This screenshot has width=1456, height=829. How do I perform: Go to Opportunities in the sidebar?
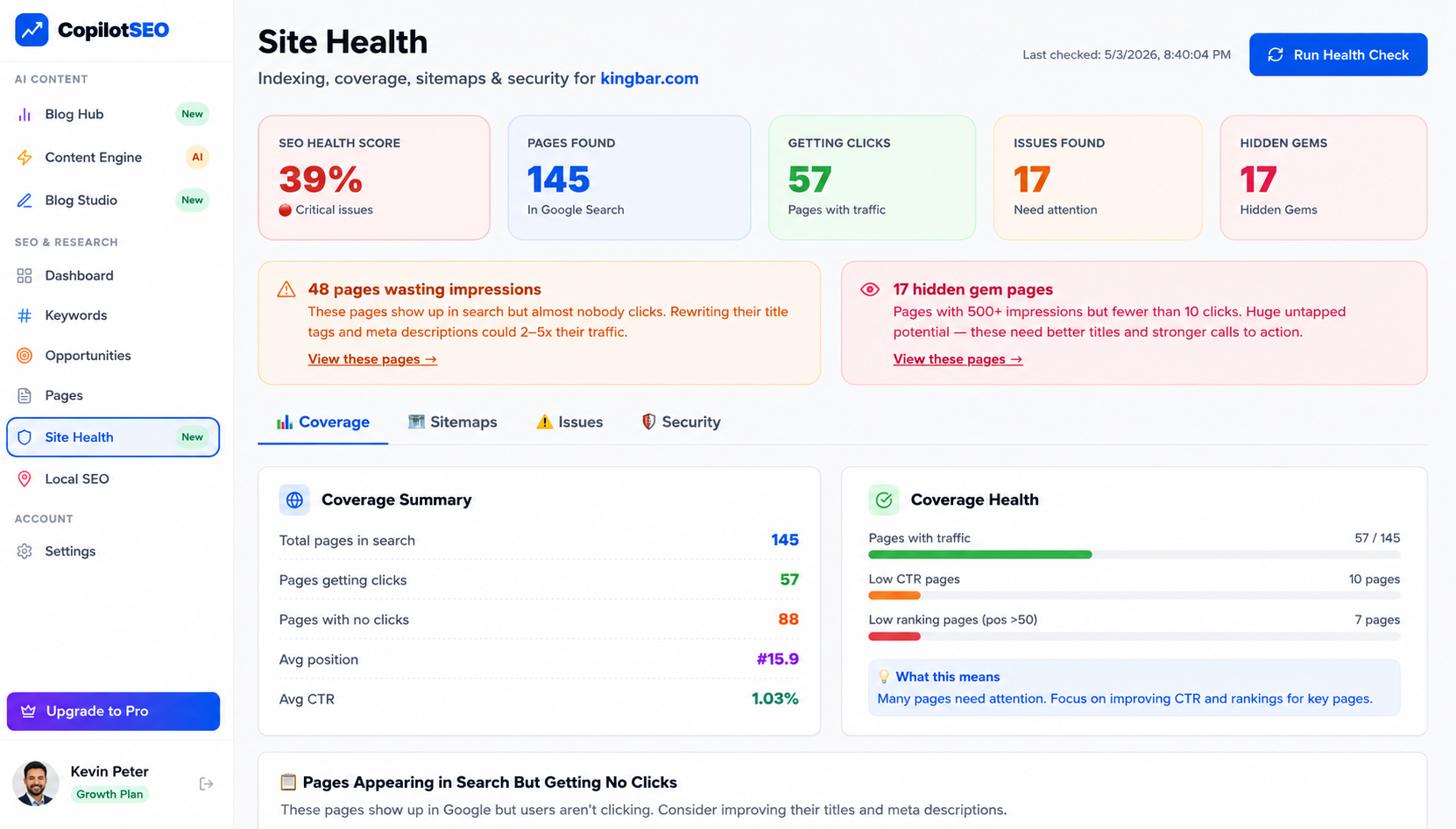click(113, 356)
